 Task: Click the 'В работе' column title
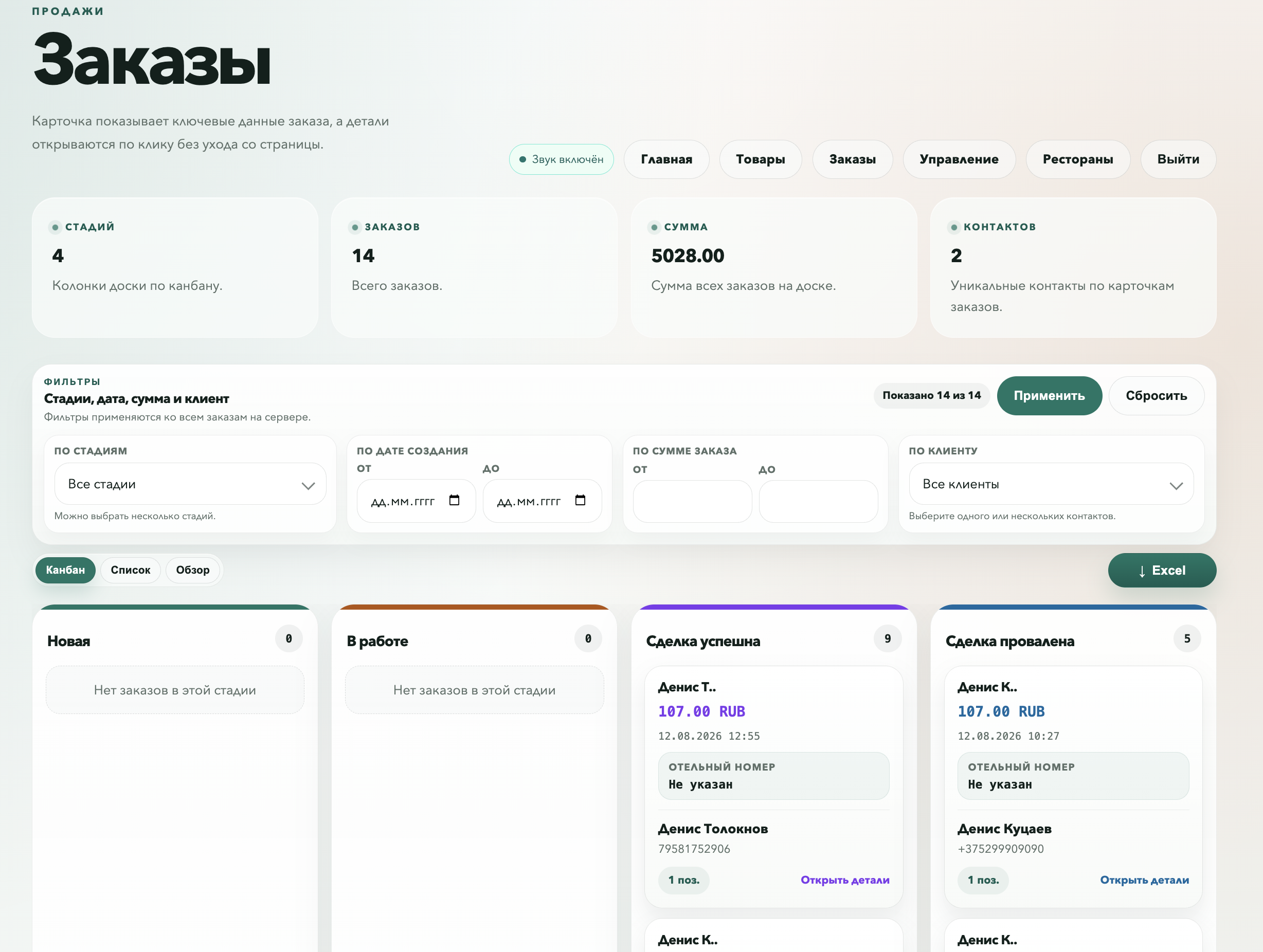(x=377, y=641)
